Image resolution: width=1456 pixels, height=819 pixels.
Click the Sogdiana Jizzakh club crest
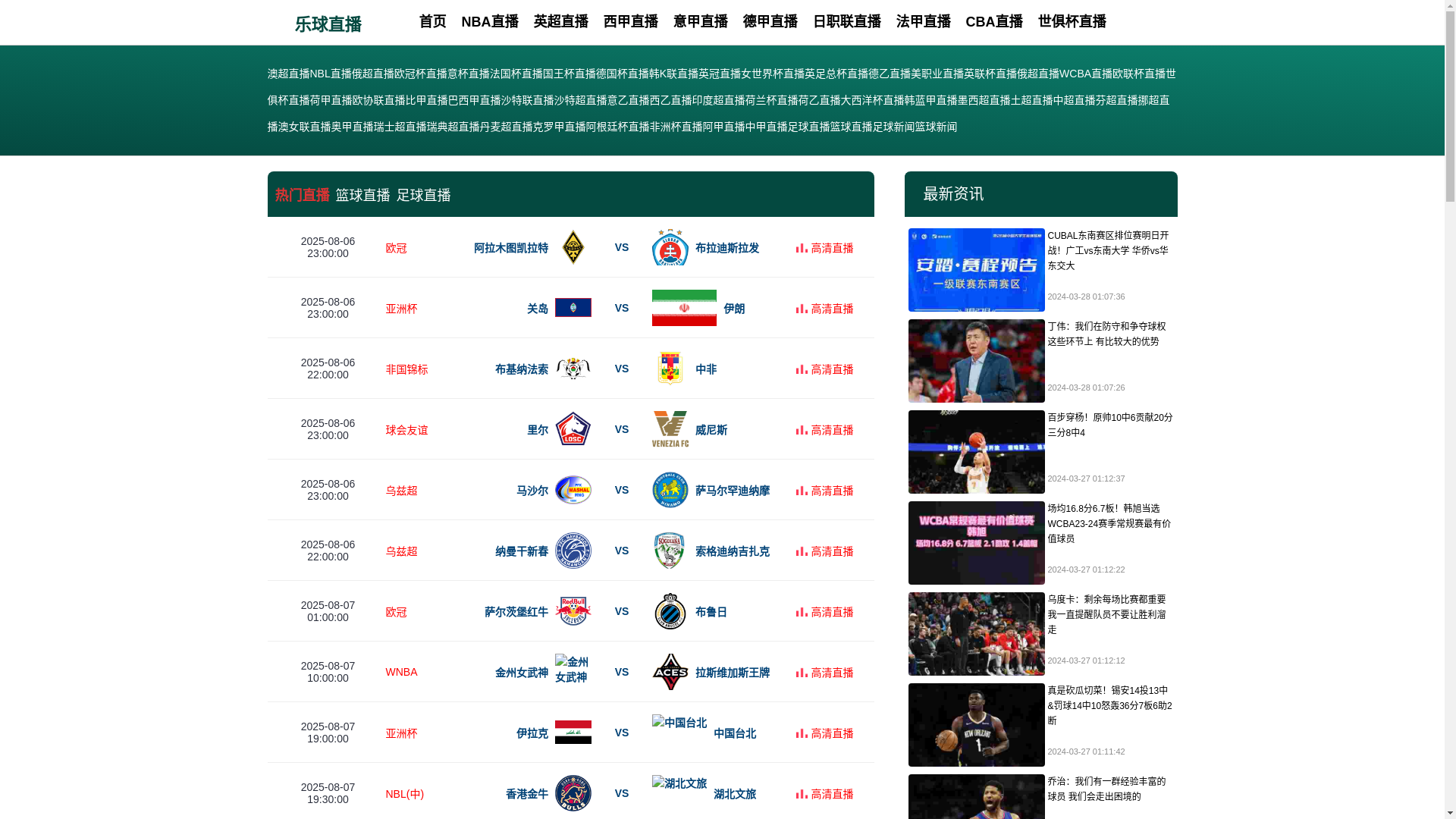pyautogui.click(x=670, y=551)
